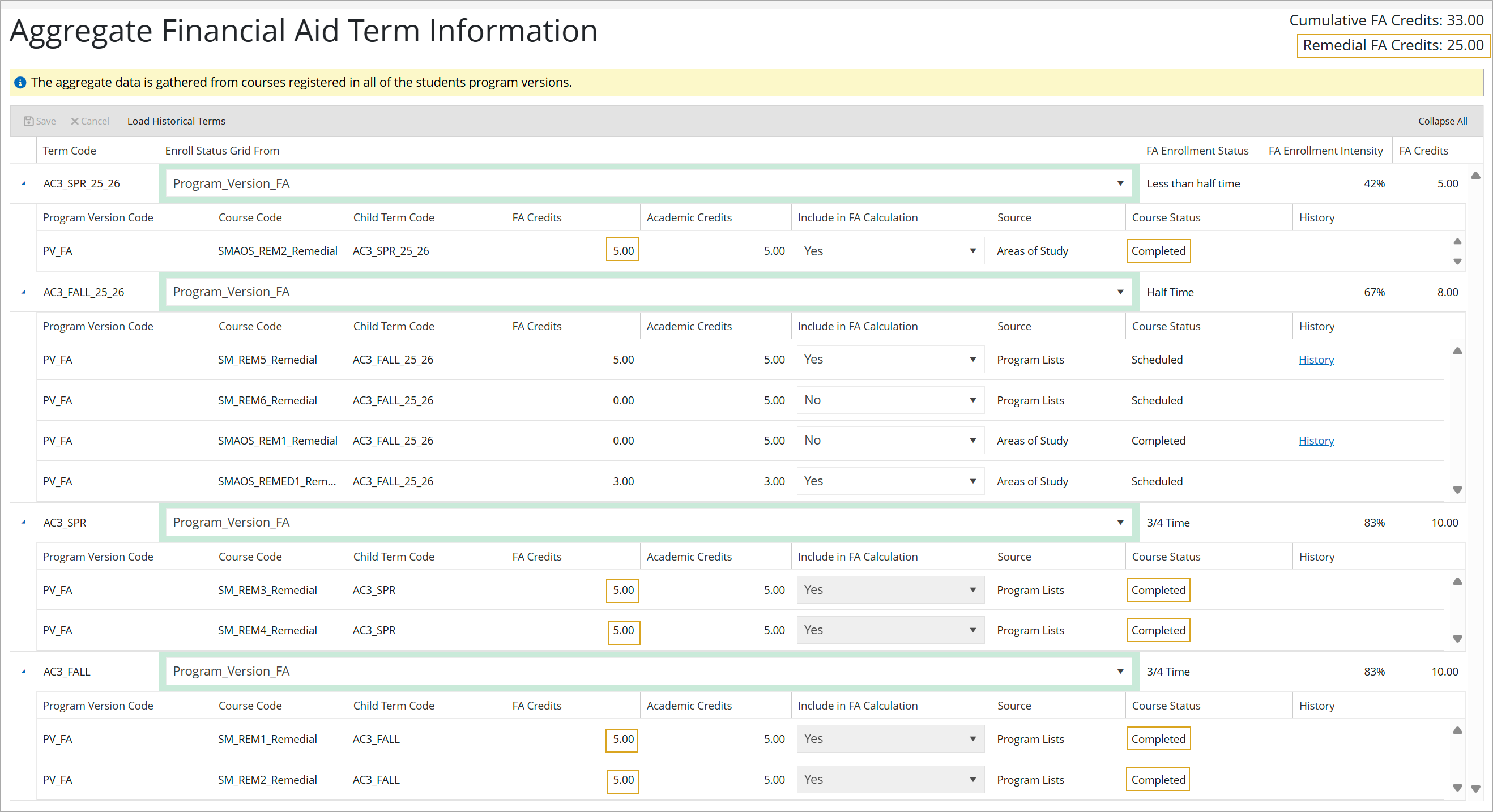1493x812 pixels.
Task: Open History link for SM_REM5_Remedial
Action: pyautogui.click(x=1316, y=360)
